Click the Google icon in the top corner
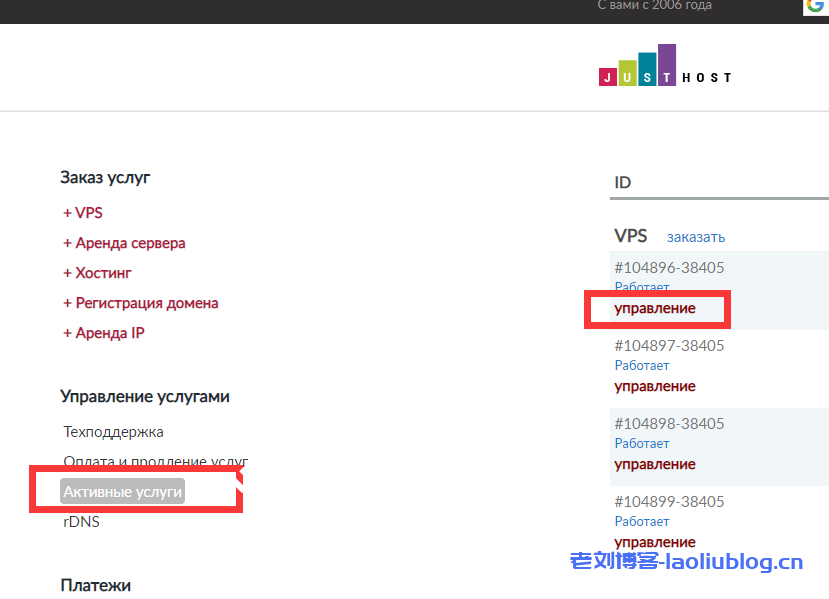The height and width of the screenshot is (599, 829). click(x=817, y=8)
